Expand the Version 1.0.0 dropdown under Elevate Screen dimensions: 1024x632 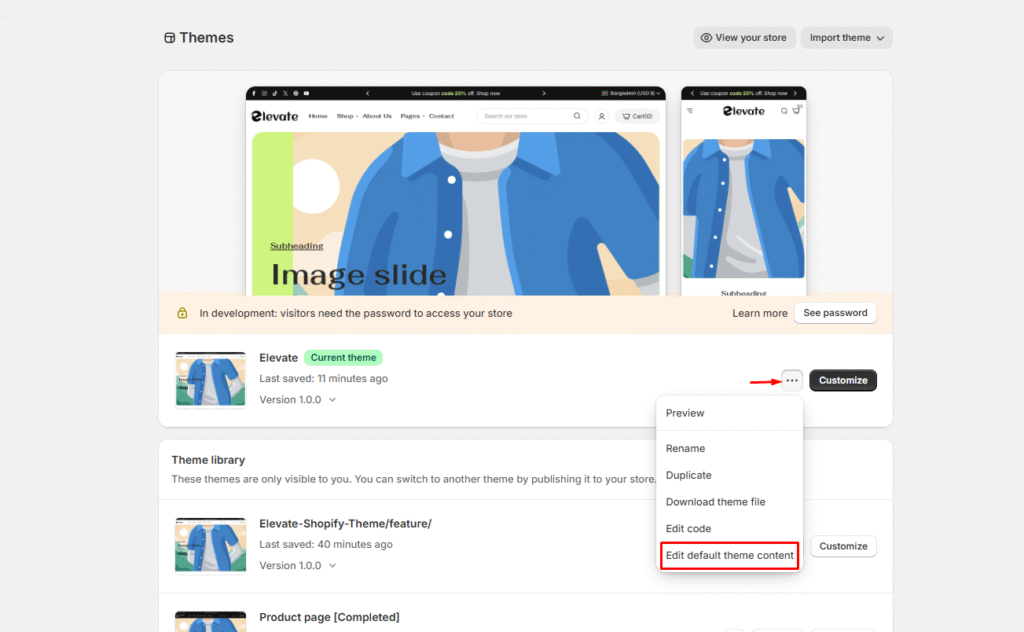point(298,400)
